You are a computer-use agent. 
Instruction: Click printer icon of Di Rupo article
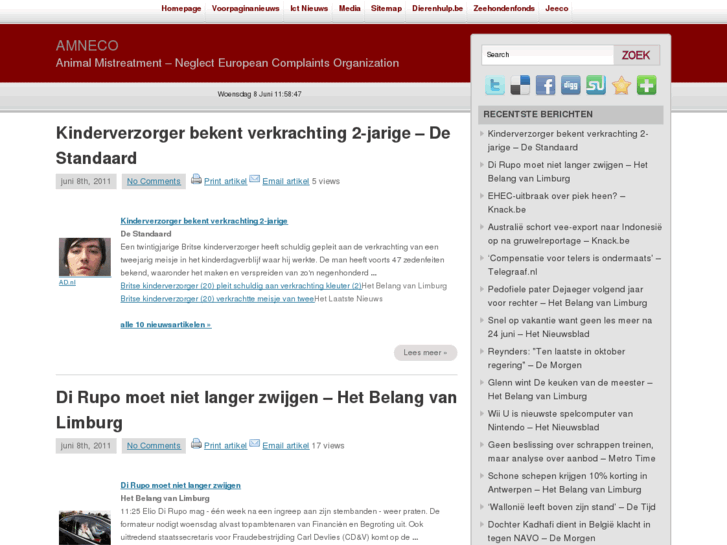(196, 443)
